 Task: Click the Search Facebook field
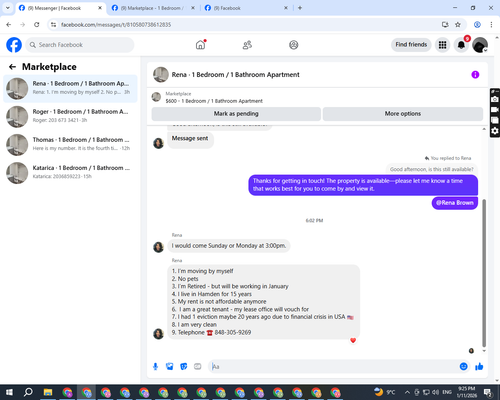(x=80, y=45)
